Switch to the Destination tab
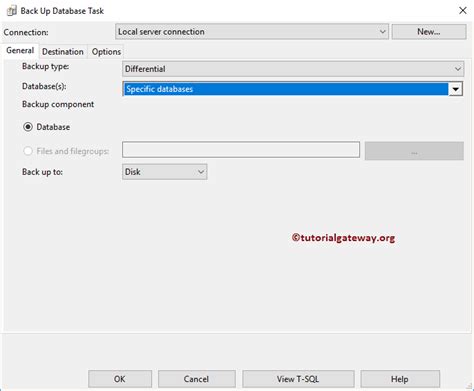Screen dimensions: 474x391 [63, 52]
